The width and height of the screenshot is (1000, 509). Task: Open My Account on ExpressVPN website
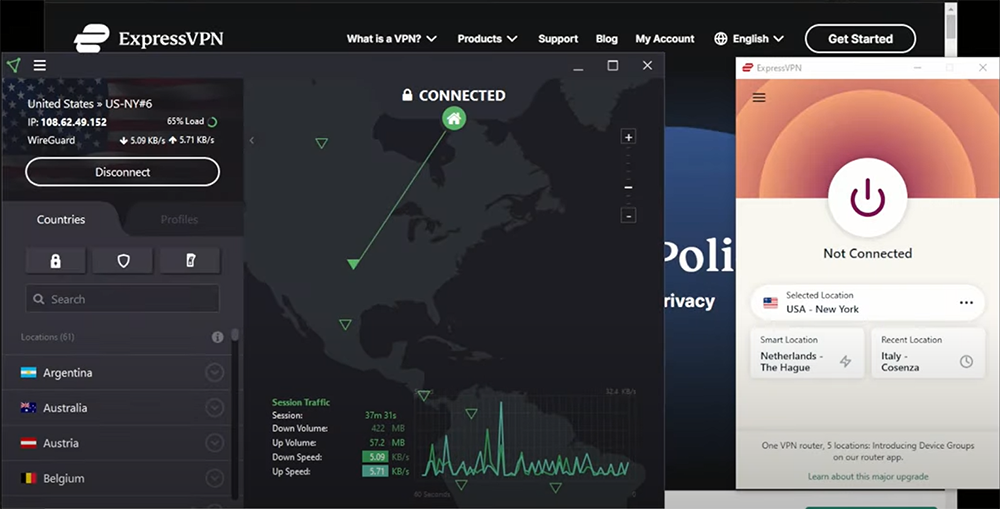[665, 39]
